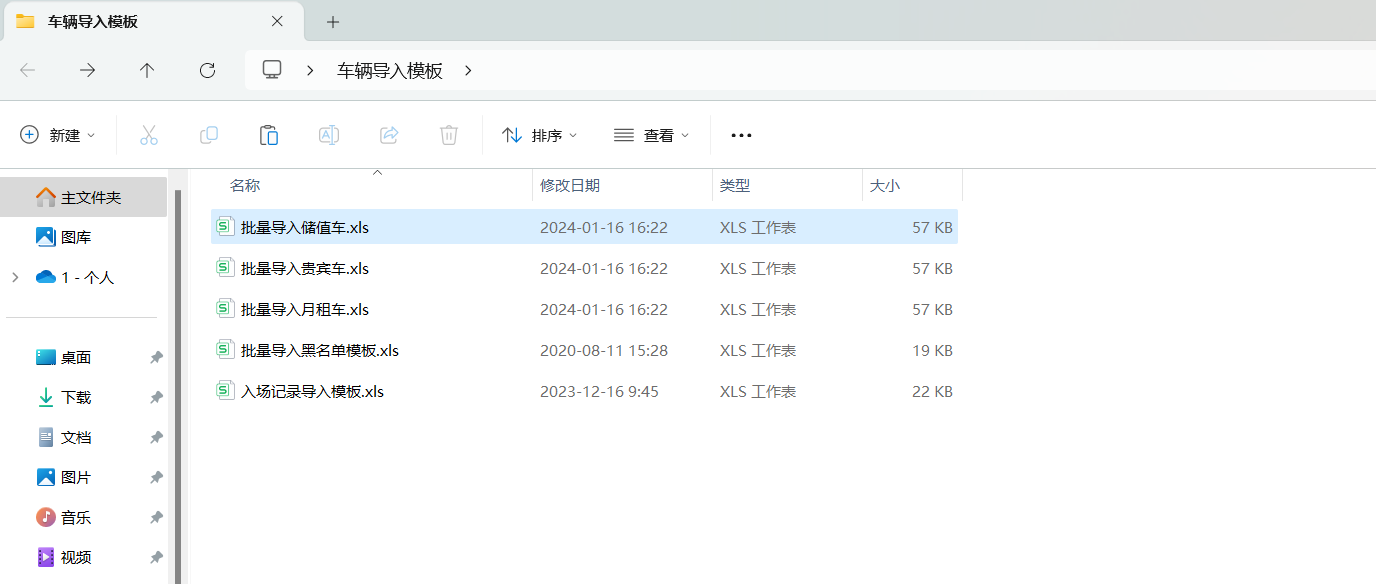
Task: Select file name 批量导入黑名单模板.xls
Action: [320, 351]
